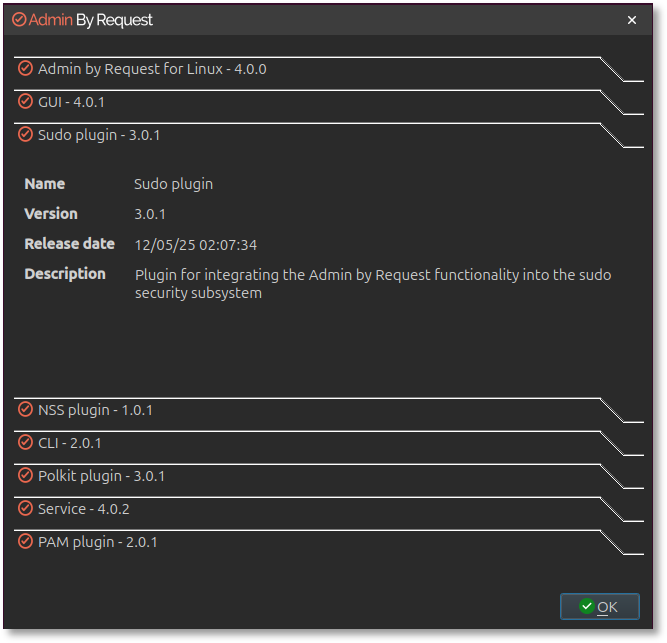The width and height of the screenshot is (667, 643).
Task: Reveal Service - 4.0.2 details
Action: pyautogui.click(x=84, y=510)
